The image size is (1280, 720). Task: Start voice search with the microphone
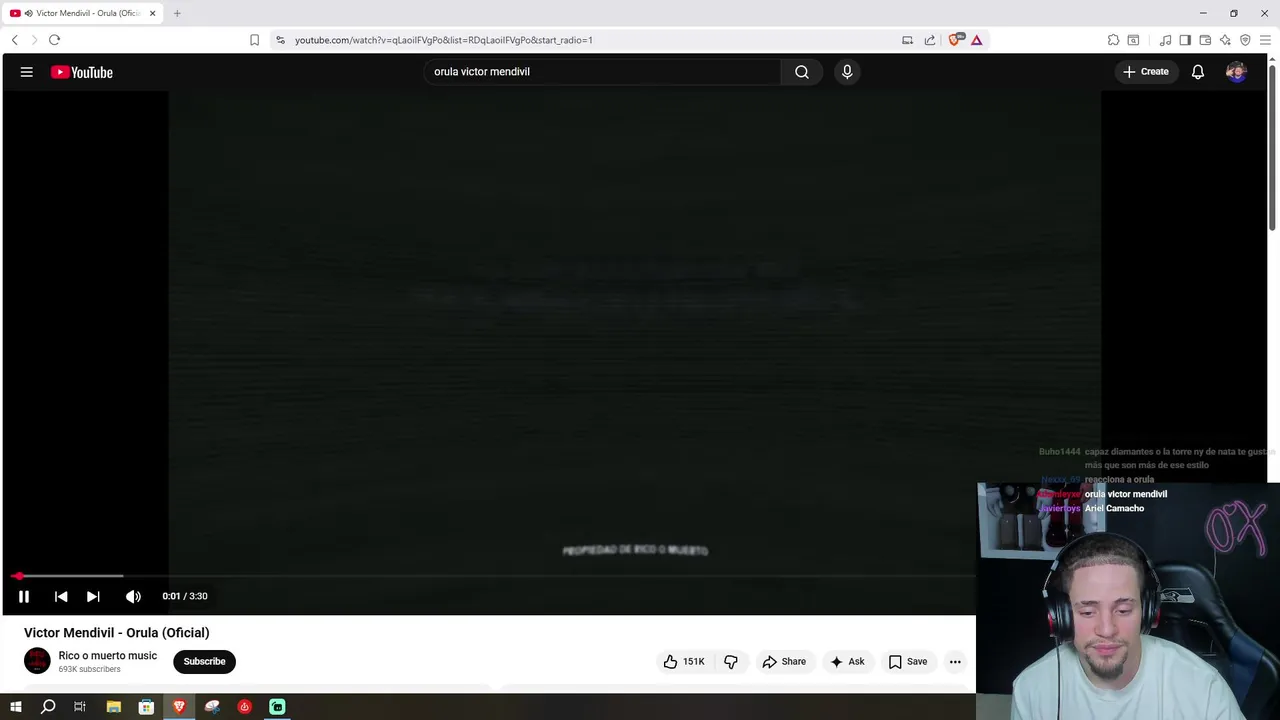(x=847, y=72)
